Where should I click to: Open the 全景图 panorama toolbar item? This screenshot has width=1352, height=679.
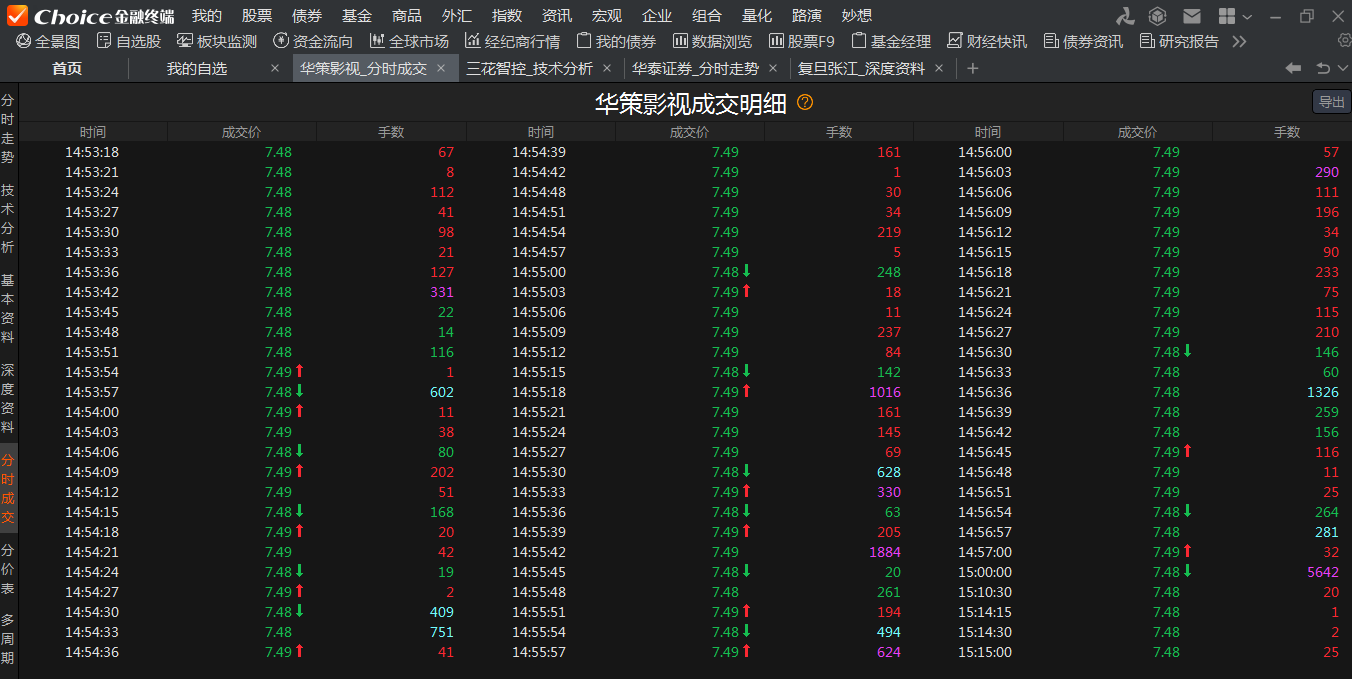pos(47,41)
